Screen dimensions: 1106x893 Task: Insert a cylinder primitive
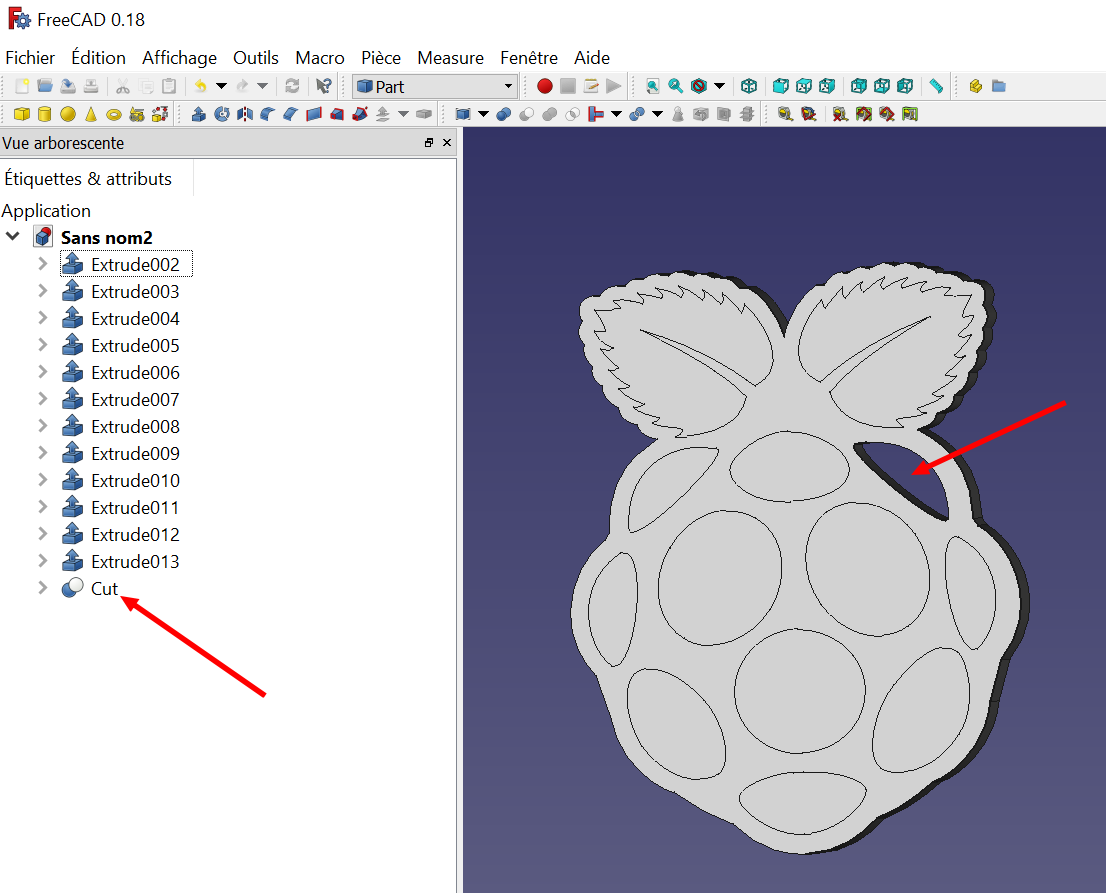coord(44,114)
